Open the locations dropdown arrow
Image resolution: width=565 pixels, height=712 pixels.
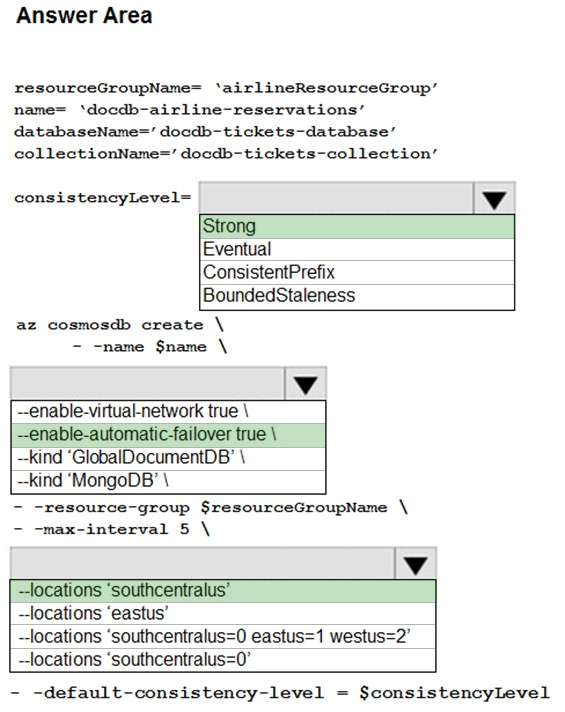pos(416,563)
